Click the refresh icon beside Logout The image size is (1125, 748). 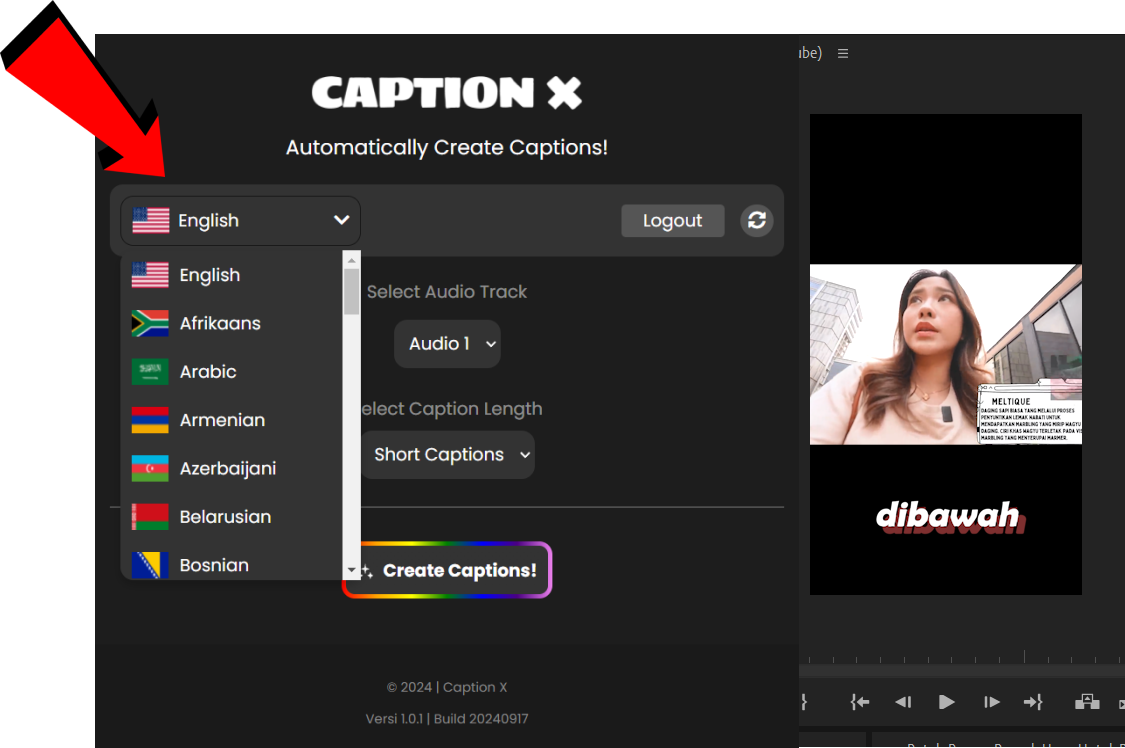coord(757,221)
